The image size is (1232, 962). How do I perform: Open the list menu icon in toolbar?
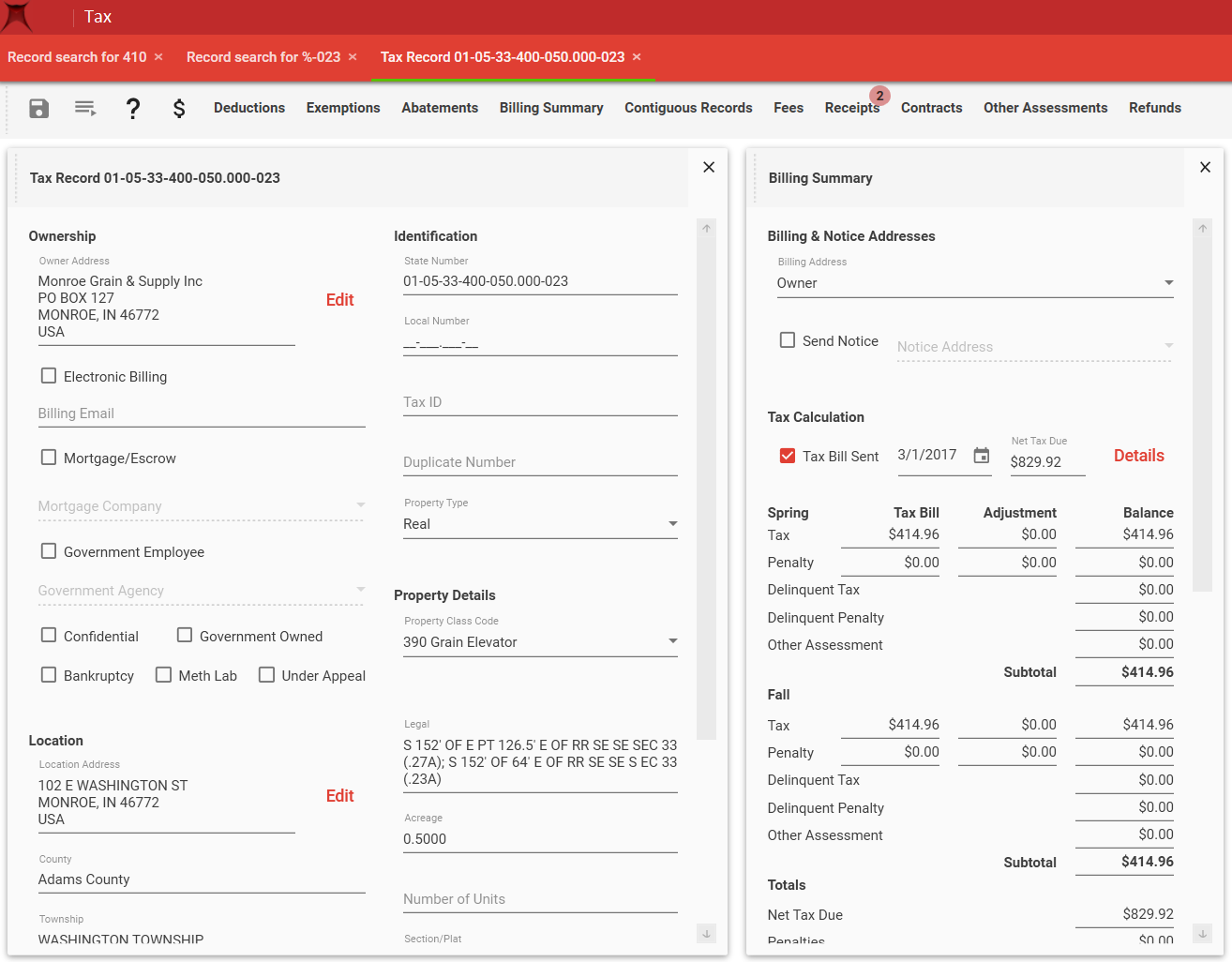click(x=85, y=109)
